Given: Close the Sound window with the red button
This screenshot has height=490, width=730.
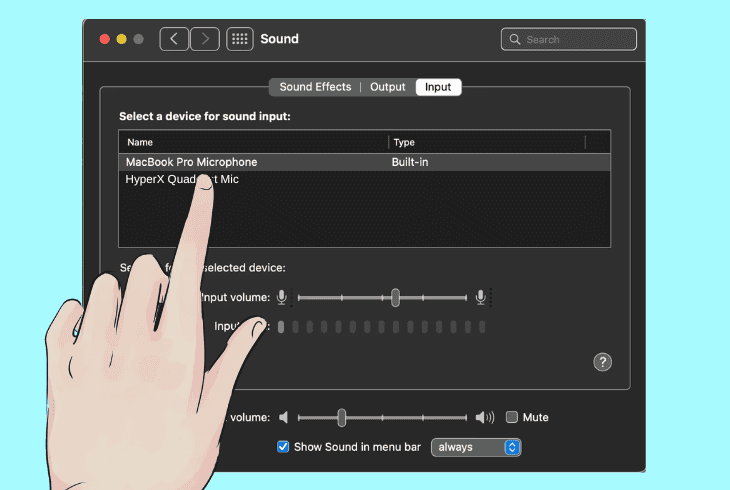Looking at the screenshot, I should [x=105, y=39].
